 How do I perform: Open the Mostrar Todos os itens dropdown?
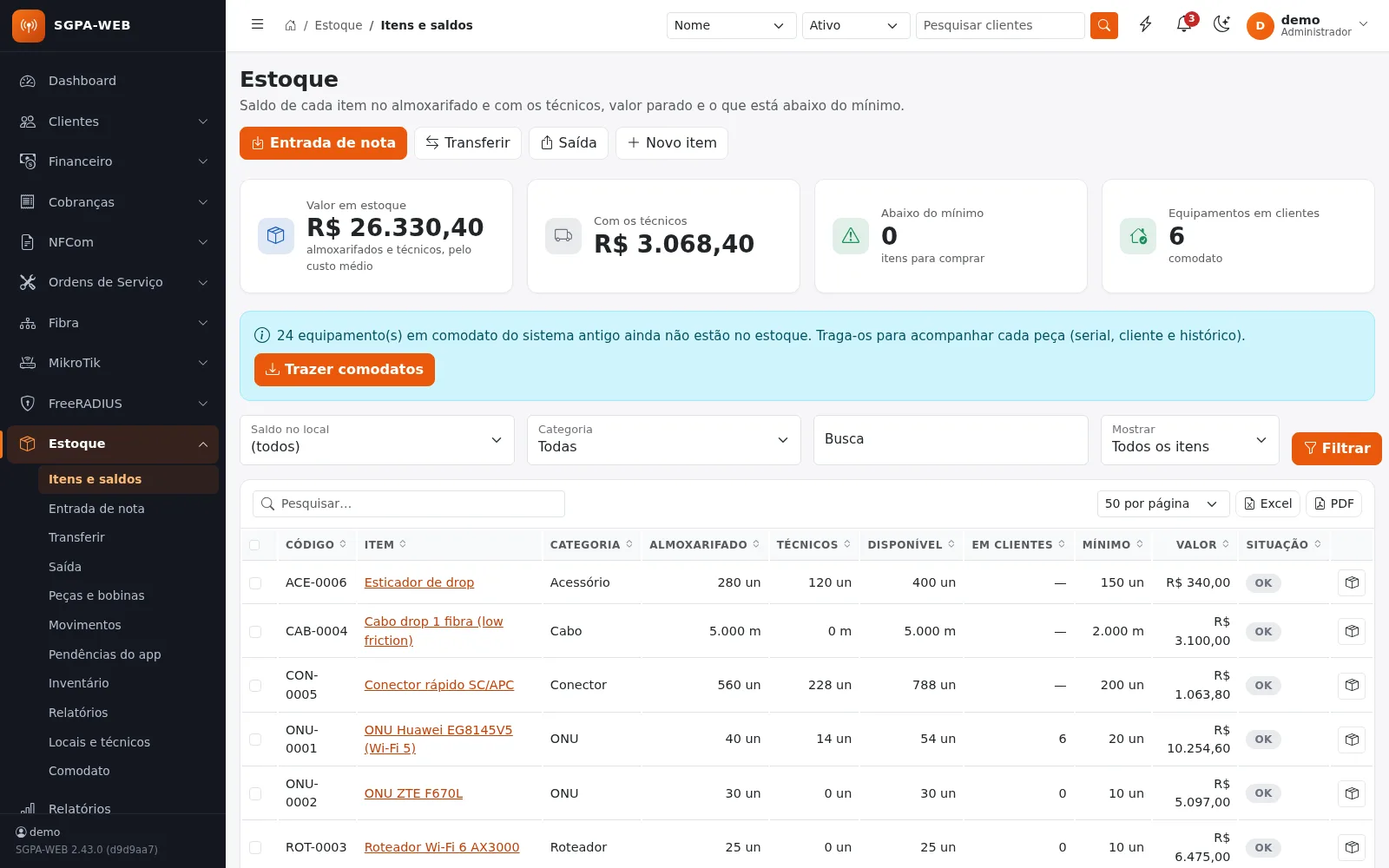tap(1189, 440)
